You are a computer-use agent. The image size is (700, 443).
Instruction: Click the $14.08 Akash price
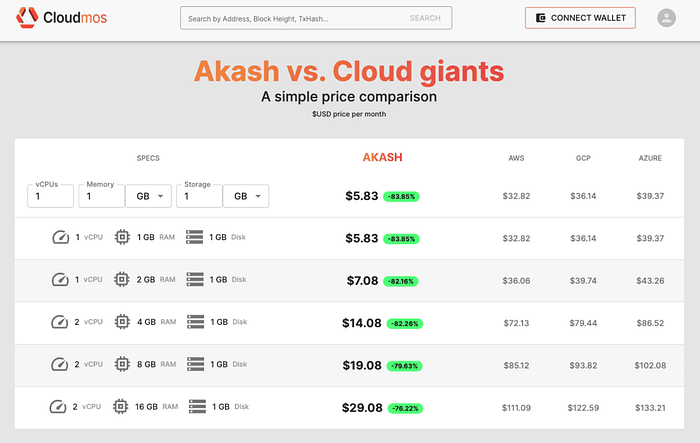[x=362, y=323]
